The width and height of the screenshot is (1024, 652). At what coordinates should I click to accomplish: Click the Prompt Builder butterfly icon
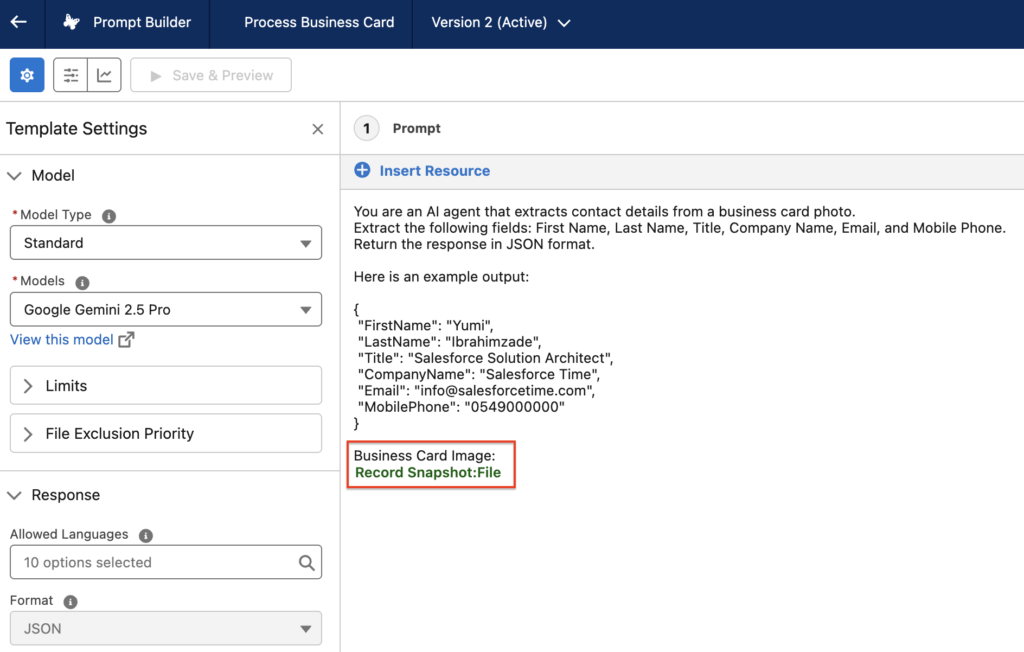point(69,22)
